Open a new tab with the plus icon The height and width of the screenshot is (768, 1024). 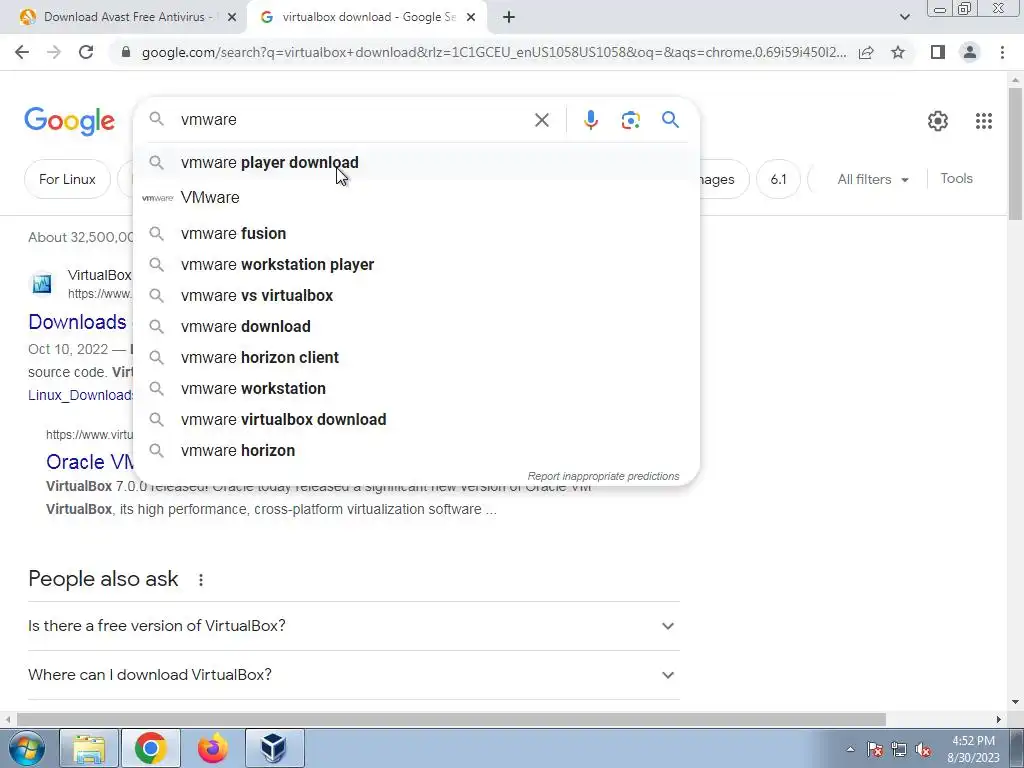tap(509, 17)
